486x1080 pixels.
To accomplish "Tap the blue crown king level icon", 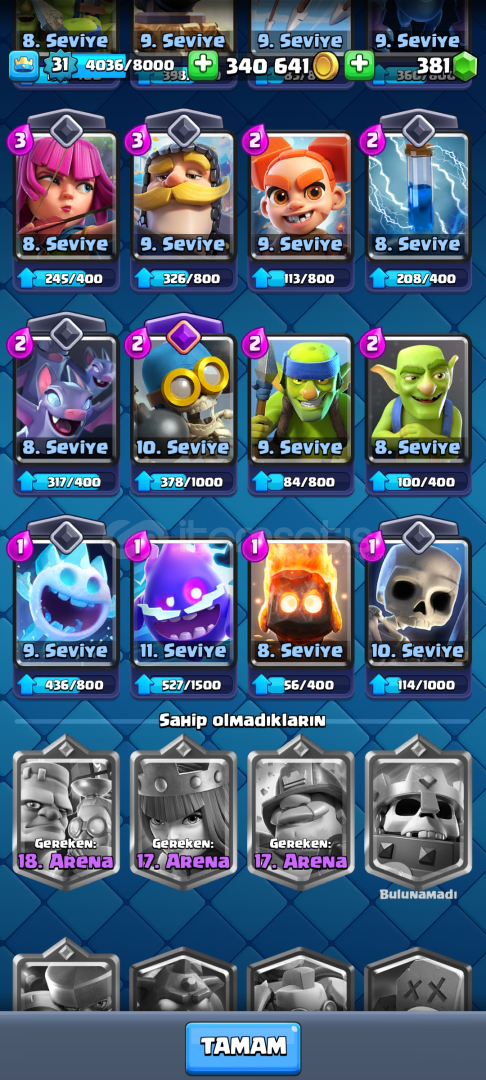I will [24, 65].
